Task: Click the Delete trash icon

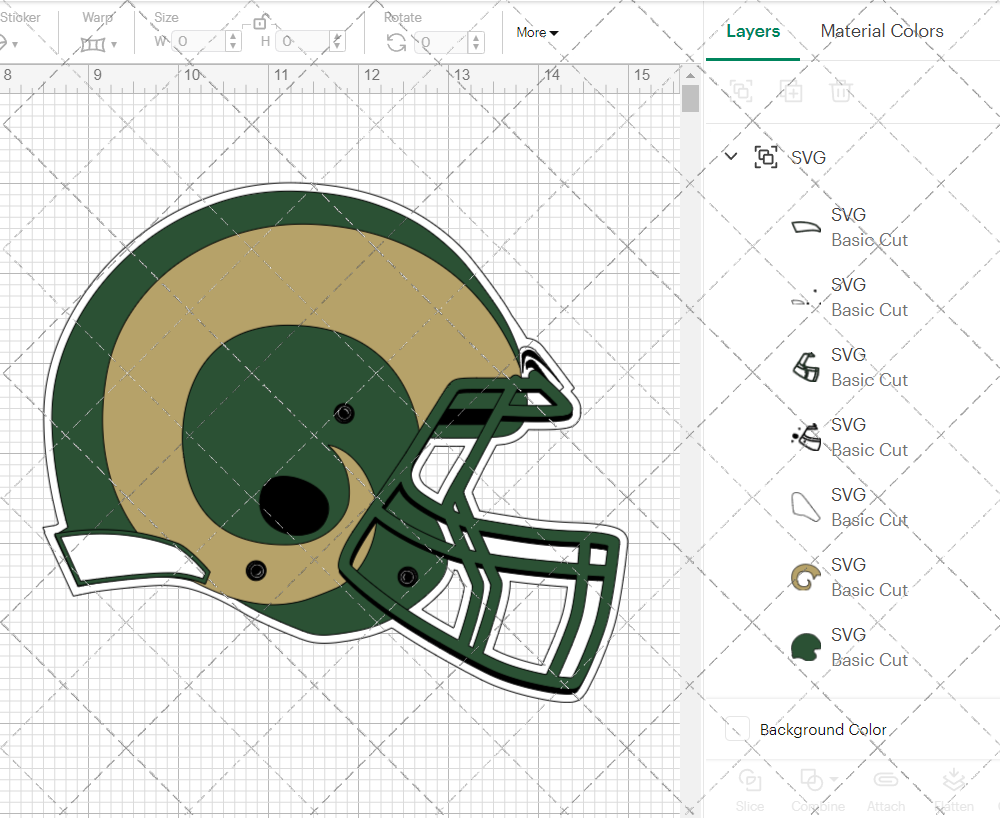Action: pos(841,91)
